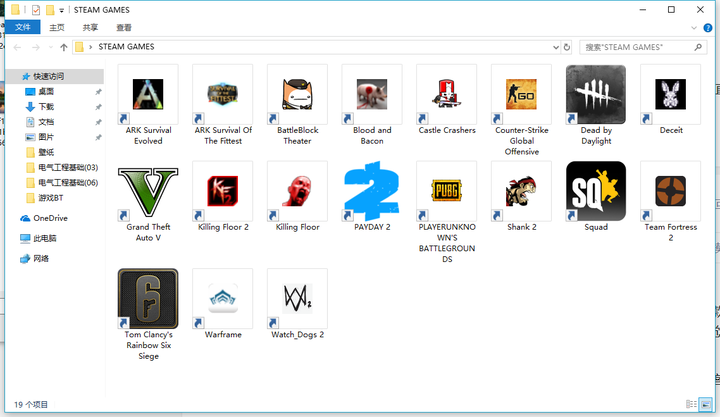
Task: Switch to details list view button
Action: pos(691,405)
